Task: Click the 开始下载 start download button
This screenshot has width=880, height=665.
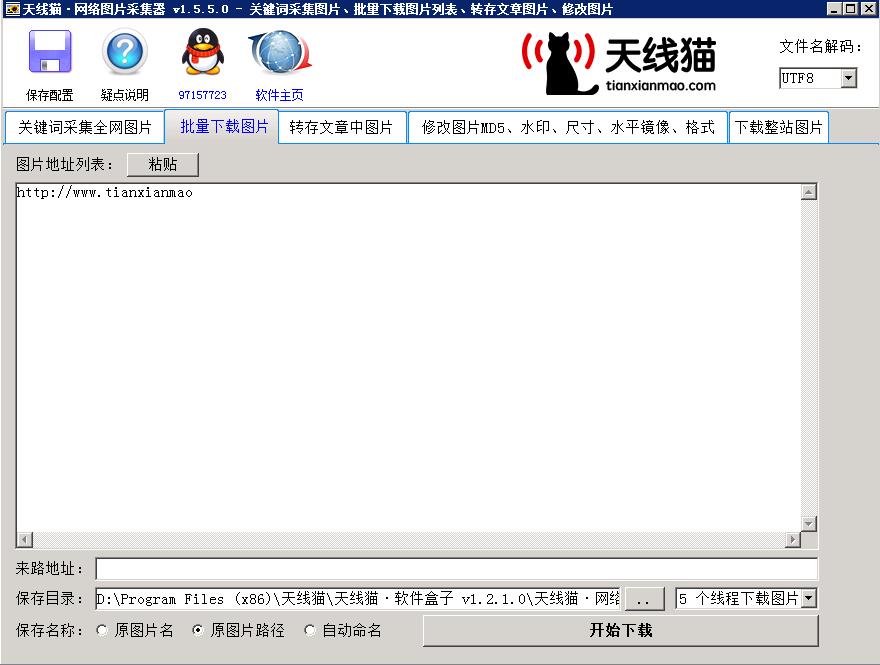Action: (621, 630)
